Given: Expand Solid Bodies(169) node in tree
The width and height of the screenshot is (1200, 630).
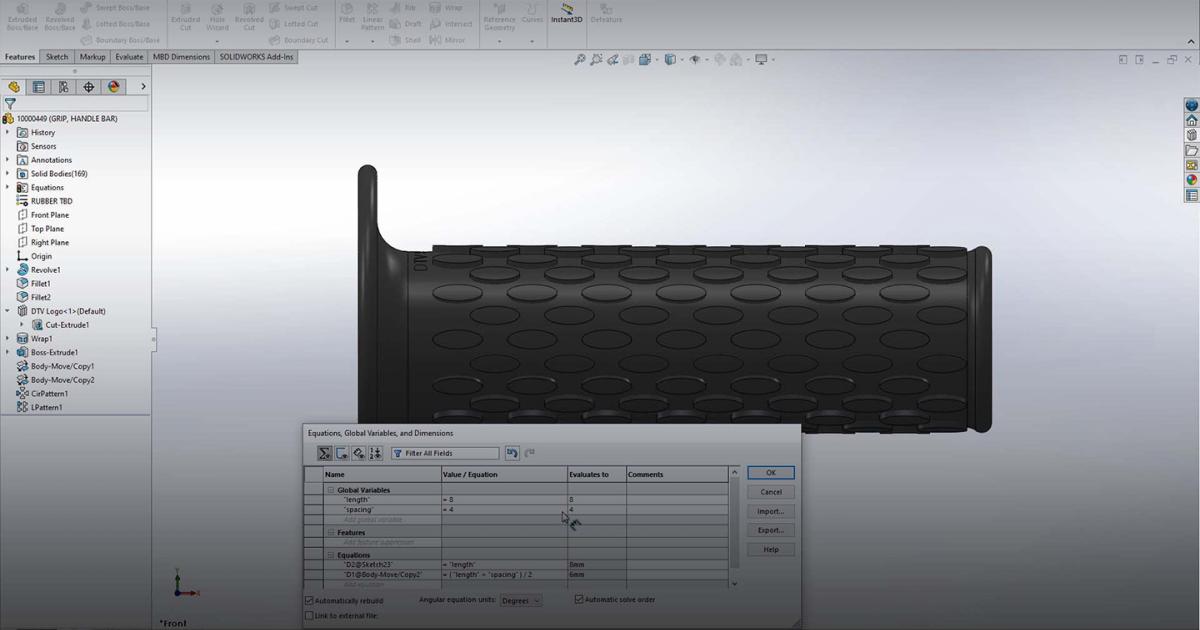Looking at the screenshot, I should pos(8,173).
